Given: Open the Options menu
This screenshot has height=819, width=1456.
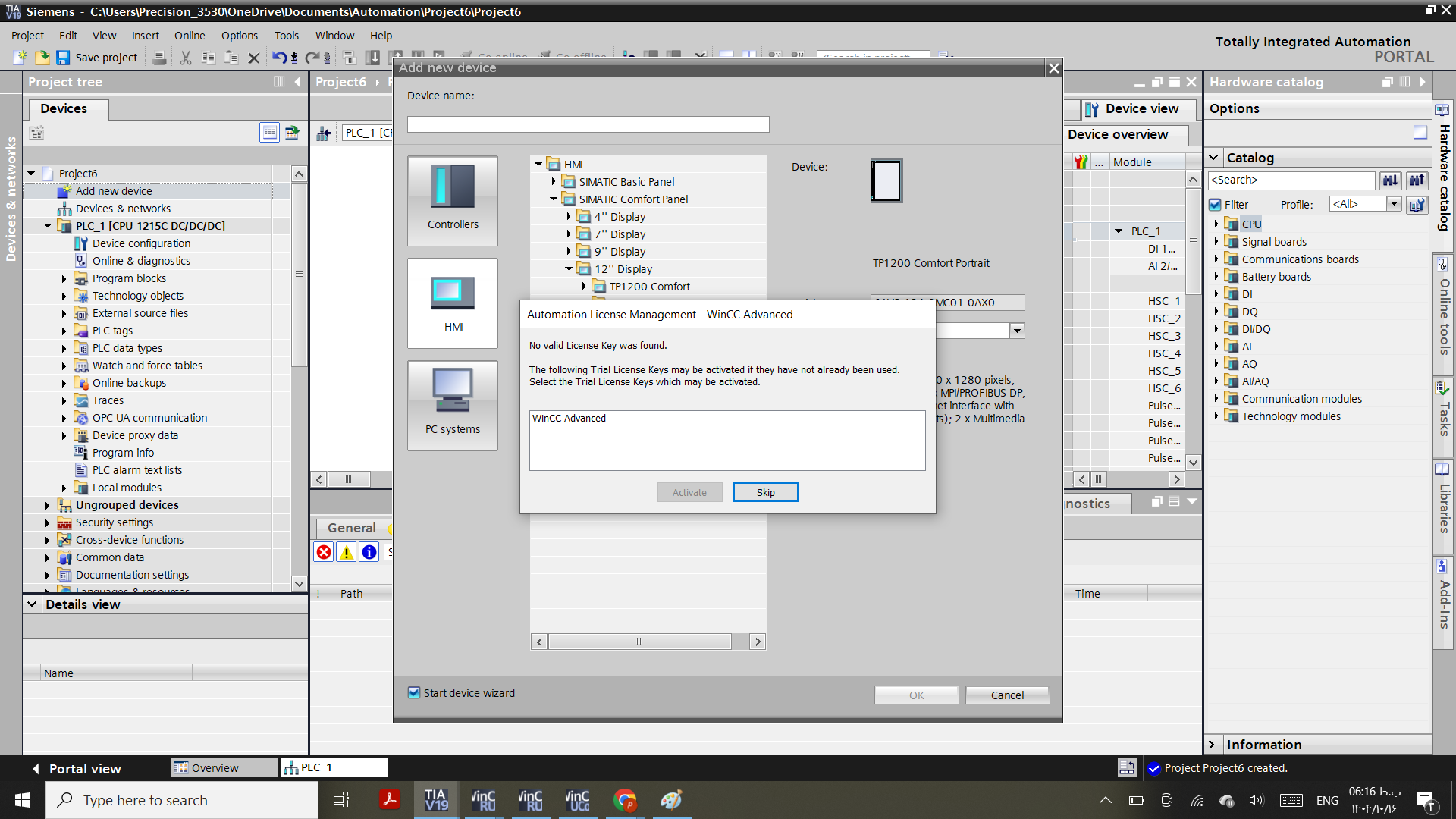Looking at the screenshot, I should [x=240, y=36].
